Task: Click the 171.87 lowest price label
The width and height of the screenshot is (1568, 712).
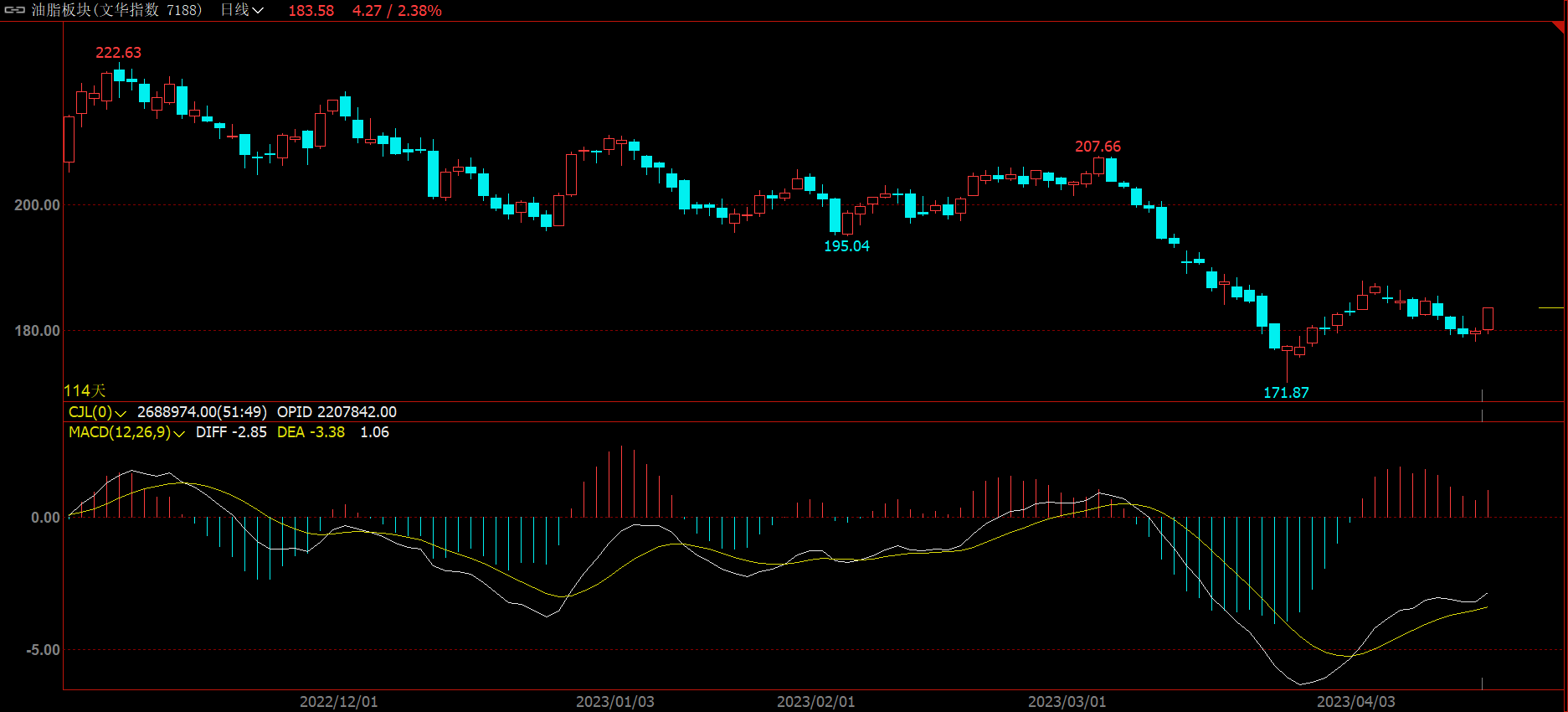Action: (1286, 393)
